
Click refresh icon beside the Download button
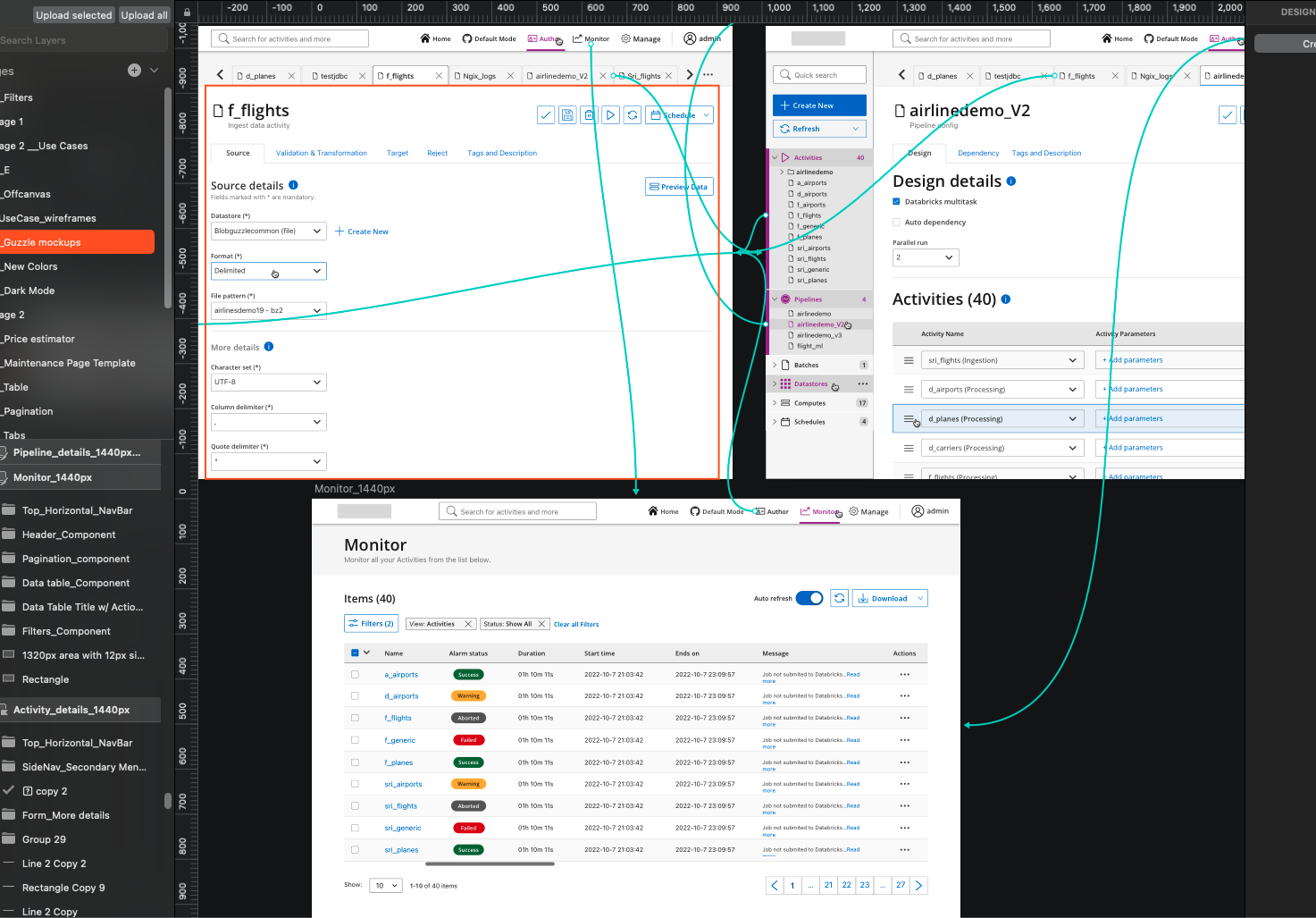point(839,598)
